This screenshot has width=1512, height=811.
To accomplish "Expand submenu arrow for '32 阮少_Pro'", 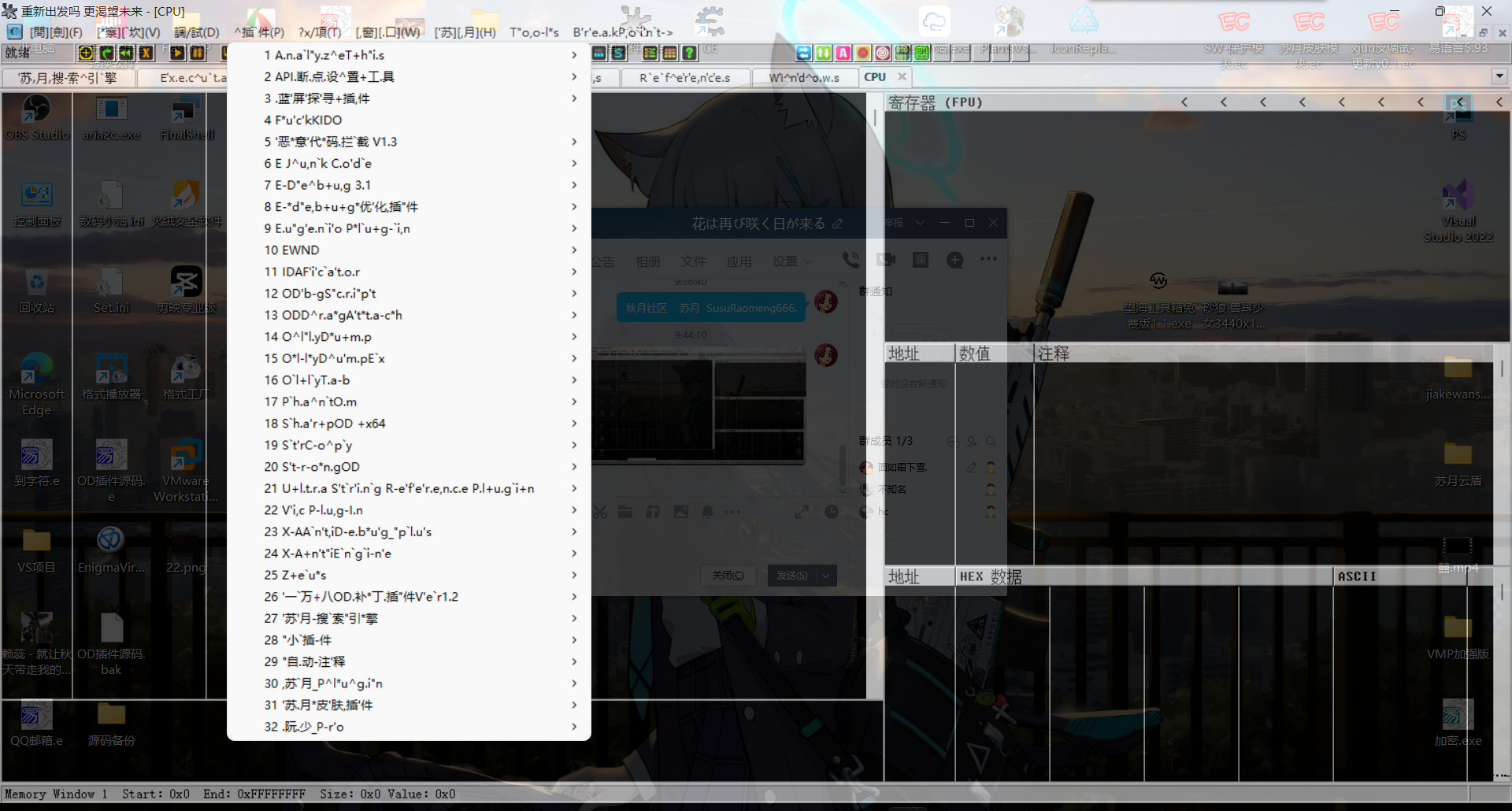I will tap(574, 726).
